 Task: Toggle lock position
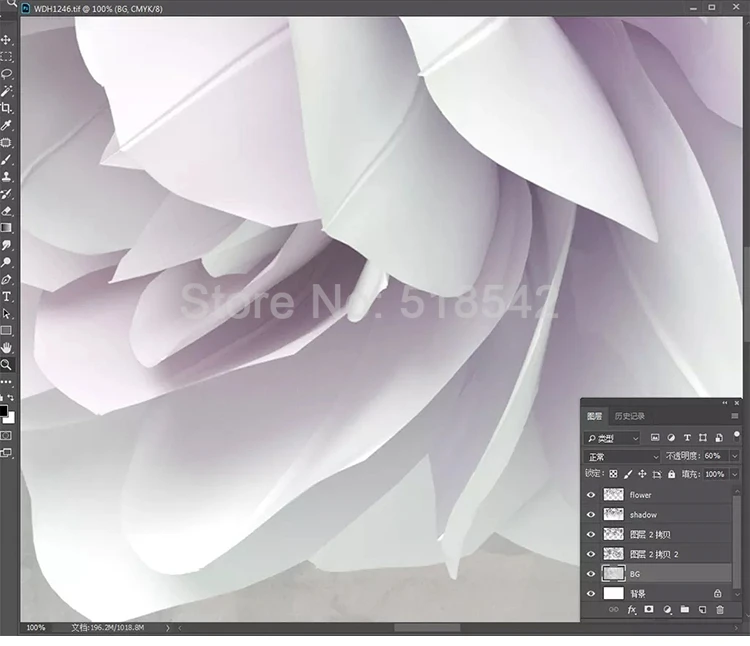tap(642, 474)
